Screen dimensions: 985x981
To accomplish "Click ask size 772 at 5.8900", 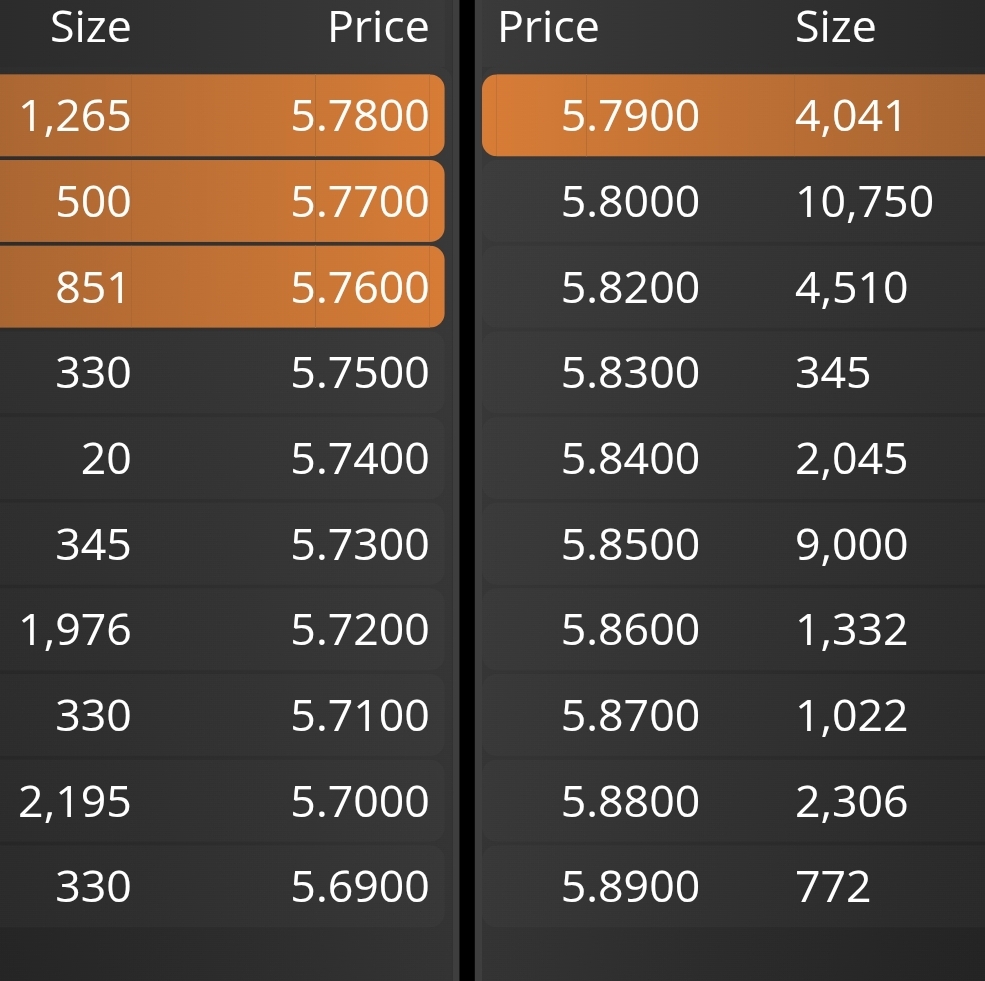I will point(833,887).
